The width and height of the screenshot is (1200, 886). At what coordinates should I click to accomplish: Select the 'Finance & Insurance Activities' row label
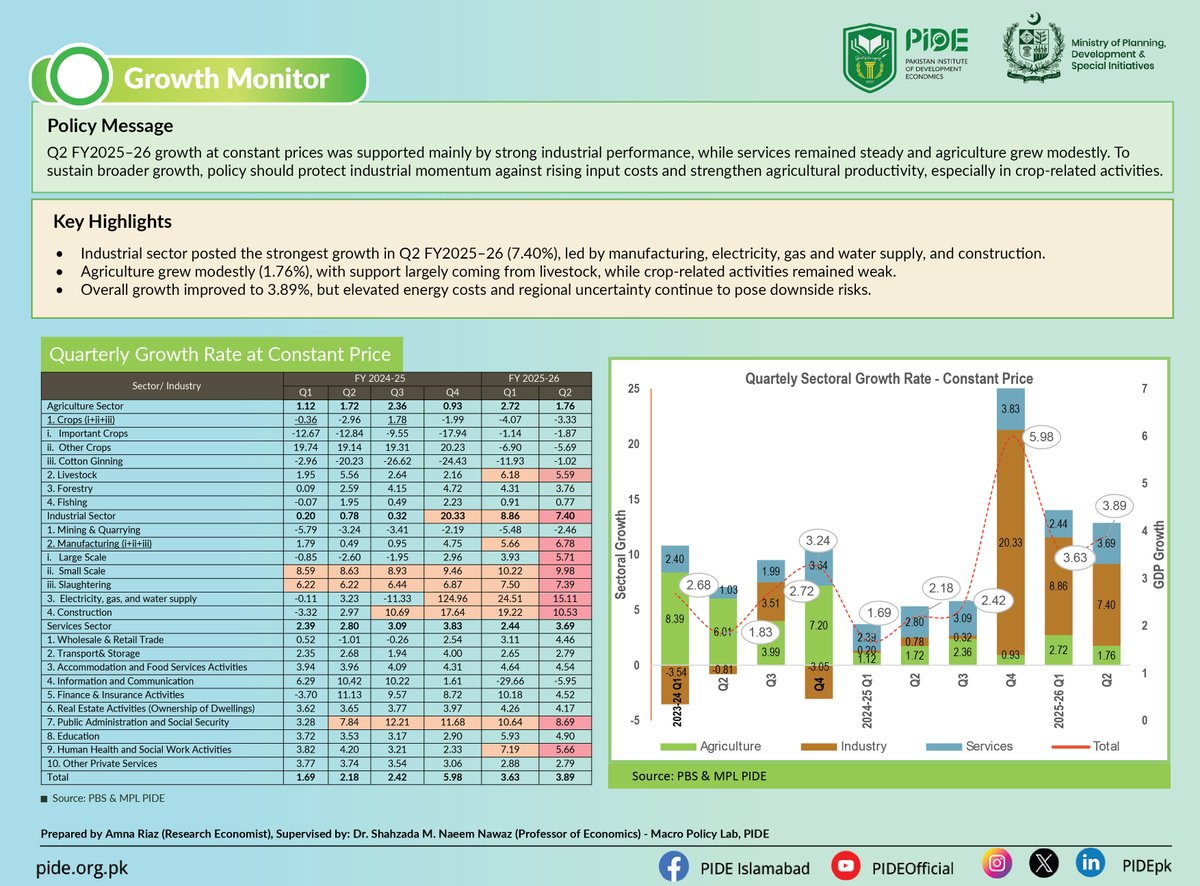pos(115,694)
